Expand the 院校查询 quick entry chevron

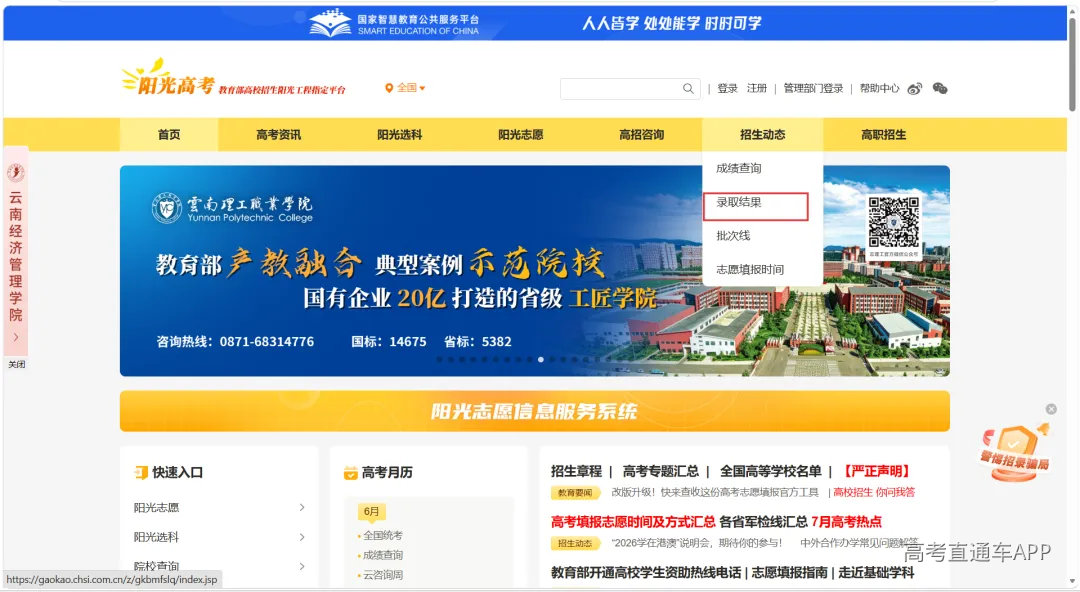[302, 566]
